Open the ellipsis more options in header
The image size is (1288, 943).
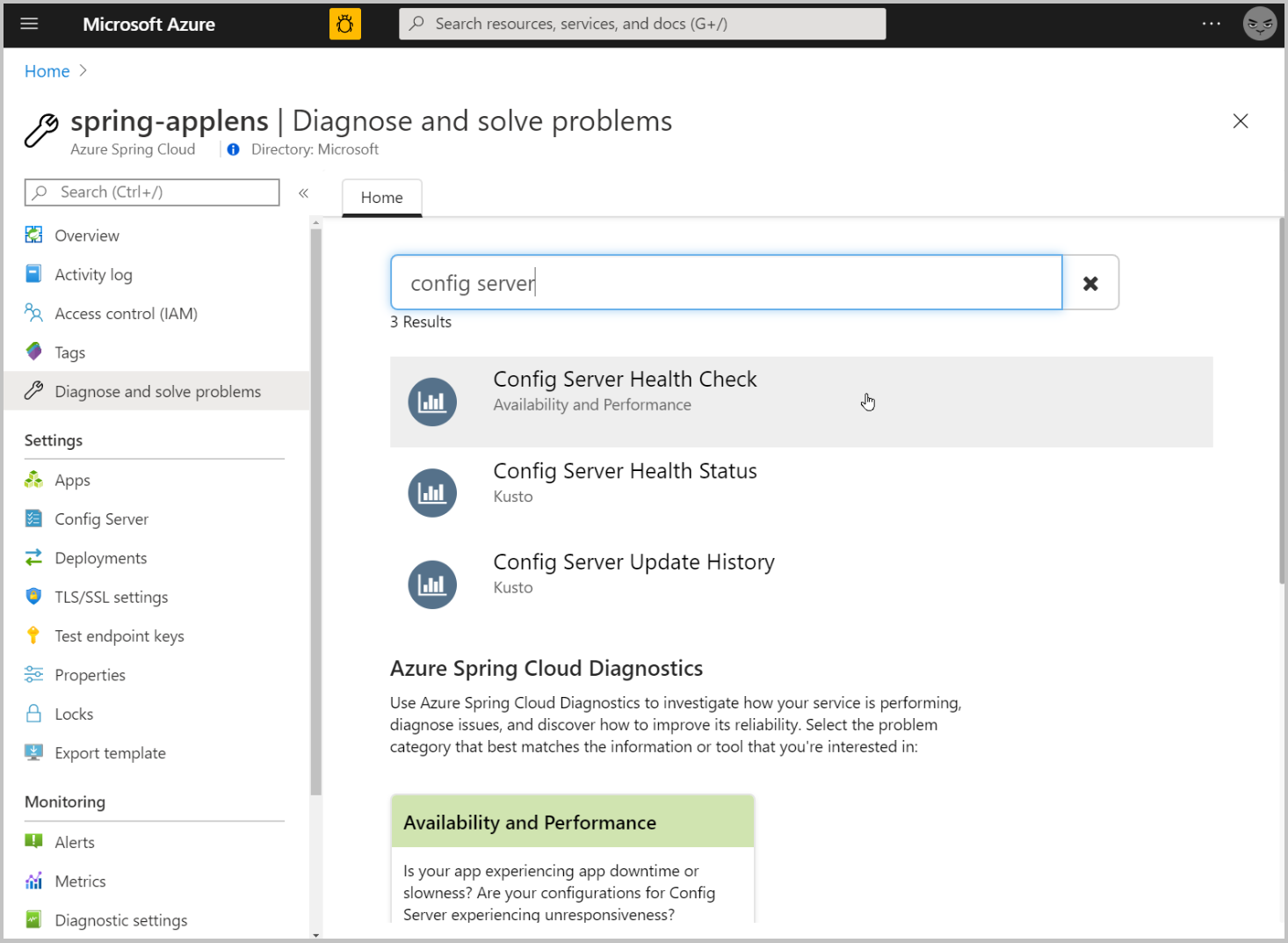click(x=1212, y=24)
